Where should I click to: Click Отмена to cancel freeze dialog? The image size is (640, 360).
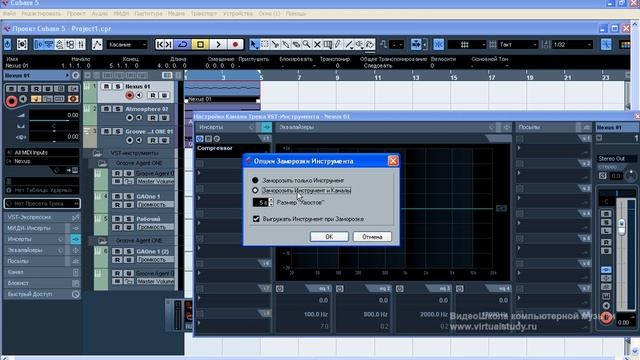(x=372, y=237)
